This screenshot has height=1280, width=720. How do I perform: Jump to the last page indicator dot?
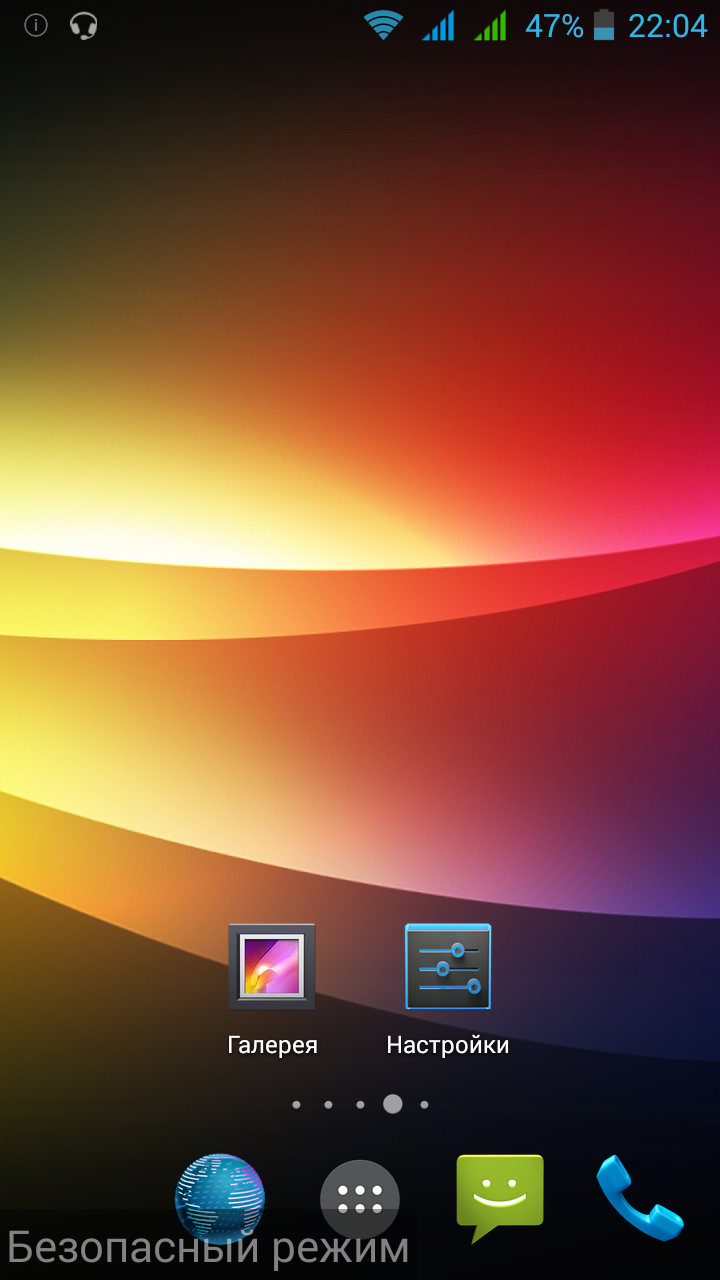(x=424, y=1105)
